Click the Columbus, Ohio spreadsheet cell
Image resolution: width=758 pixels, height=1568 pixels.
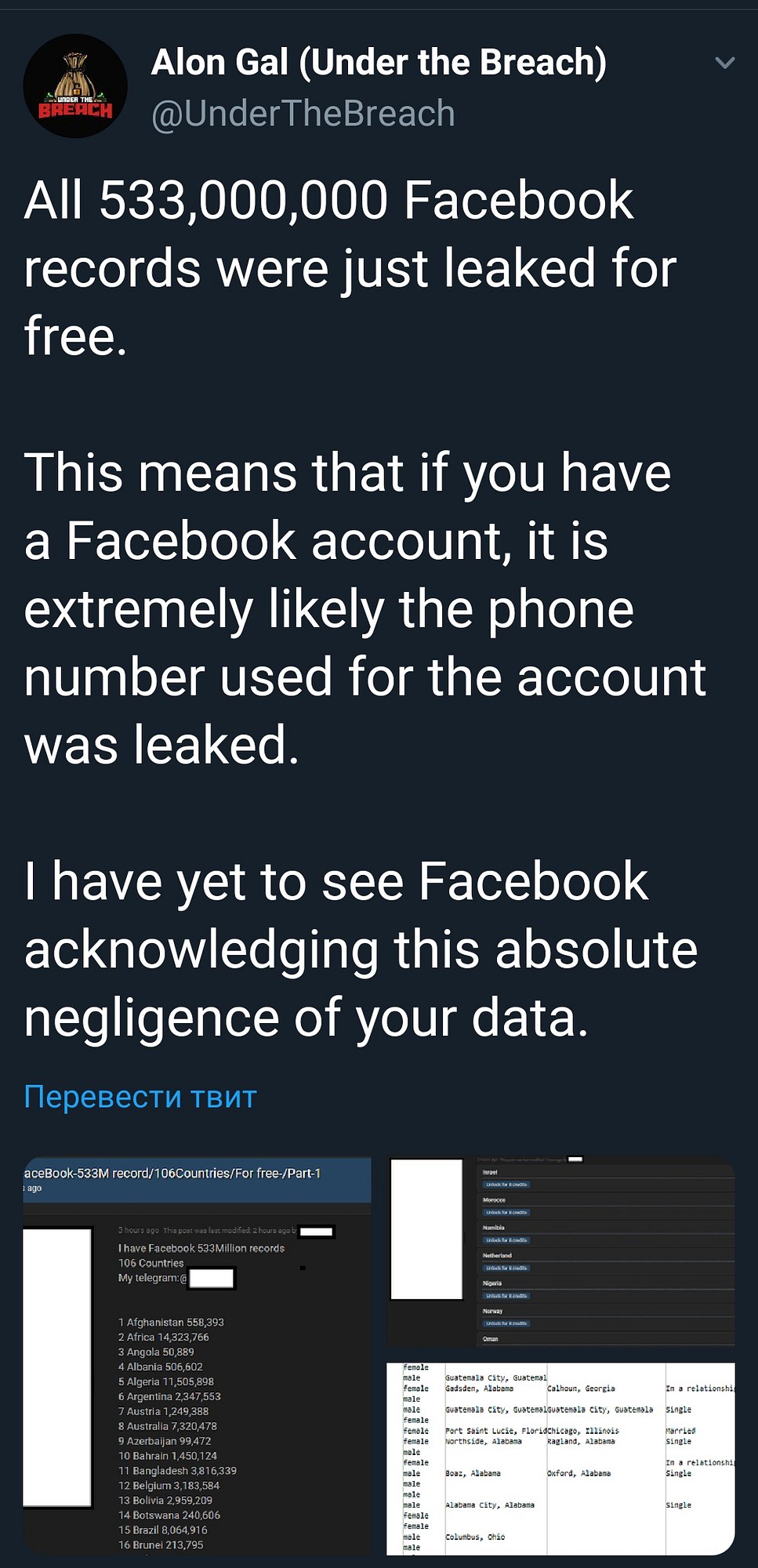point(475,1537)
